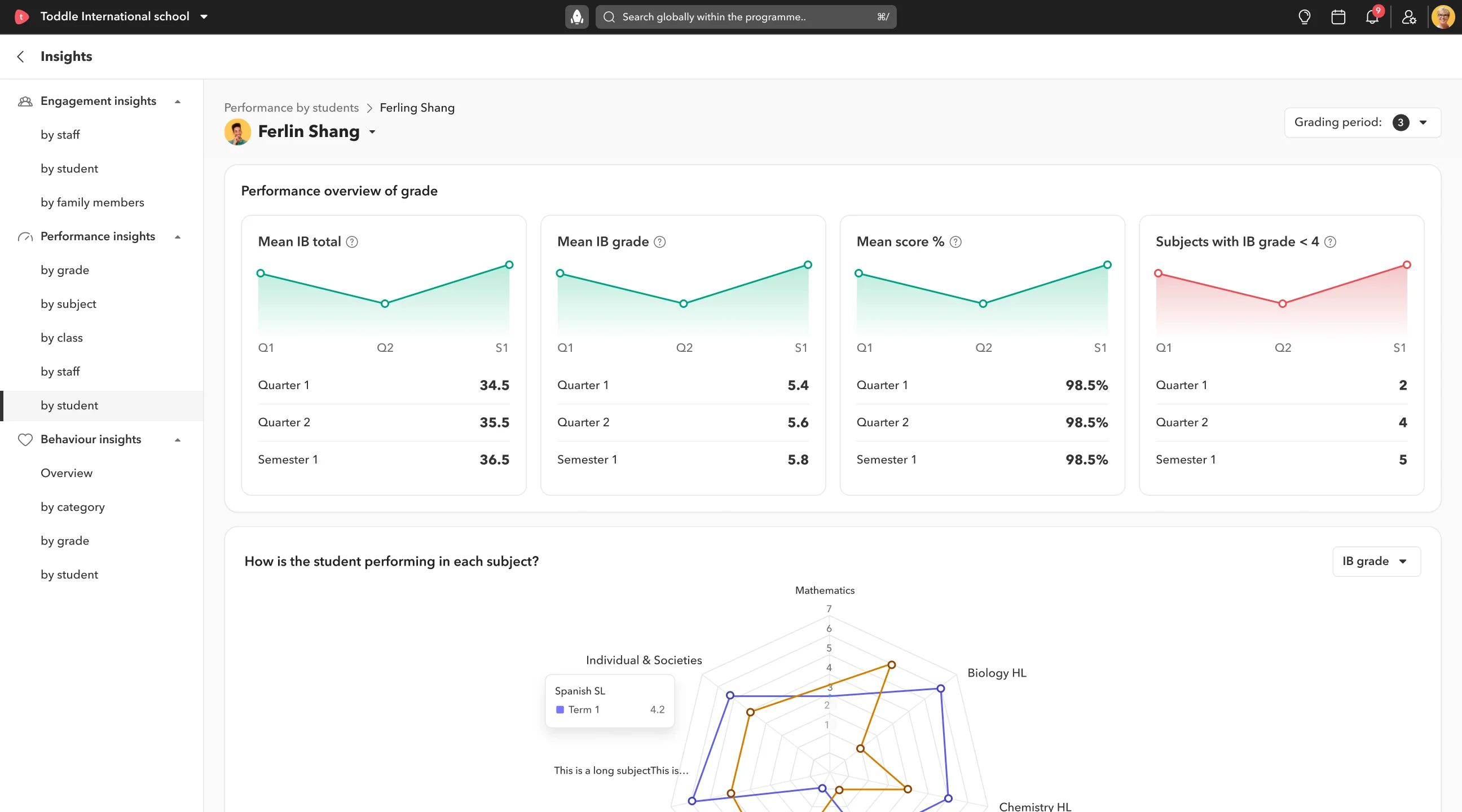Click the Ferling Shang breadcrumb

(x=417, y=108)
